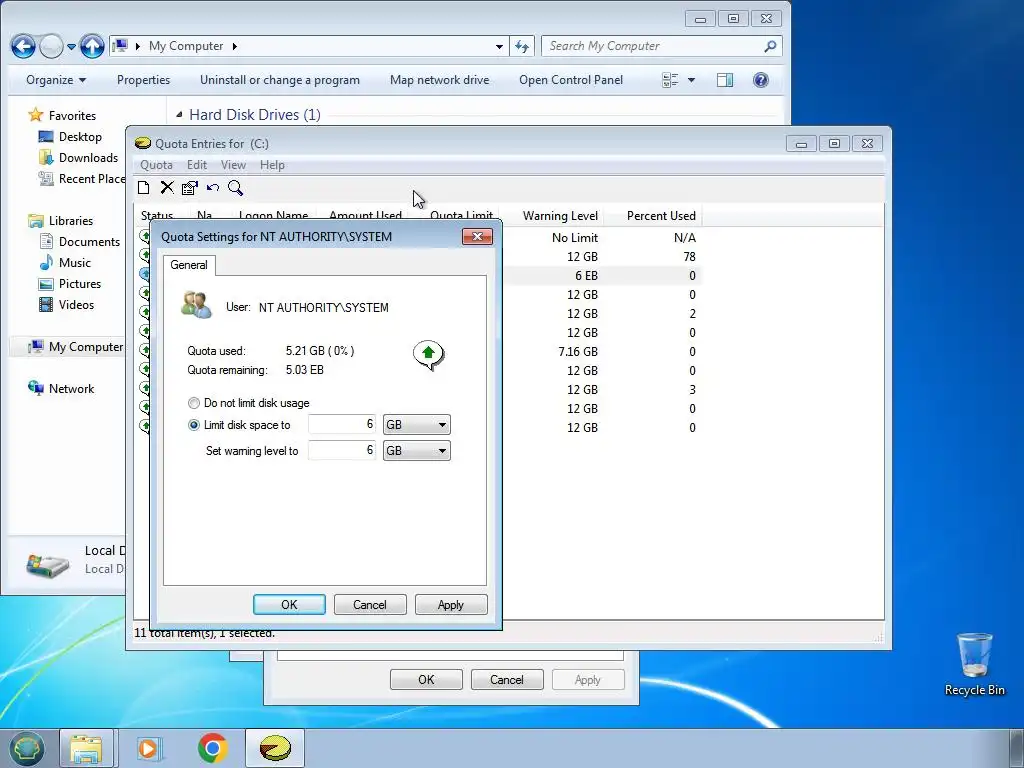
Task: Open quota entry Properties toolbar icon
Action: 190,188
